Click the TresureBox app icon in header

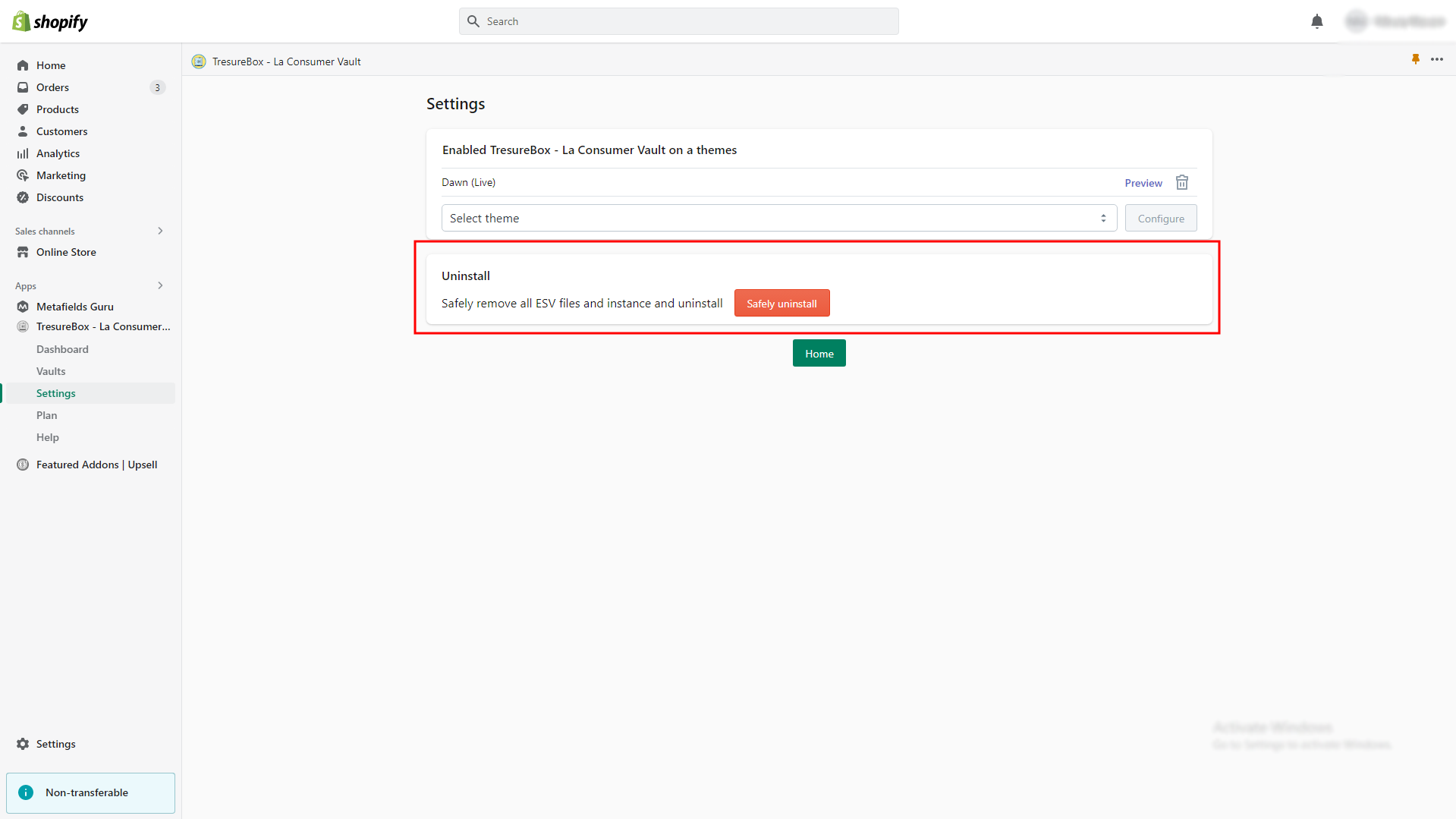tap(199, 61)
